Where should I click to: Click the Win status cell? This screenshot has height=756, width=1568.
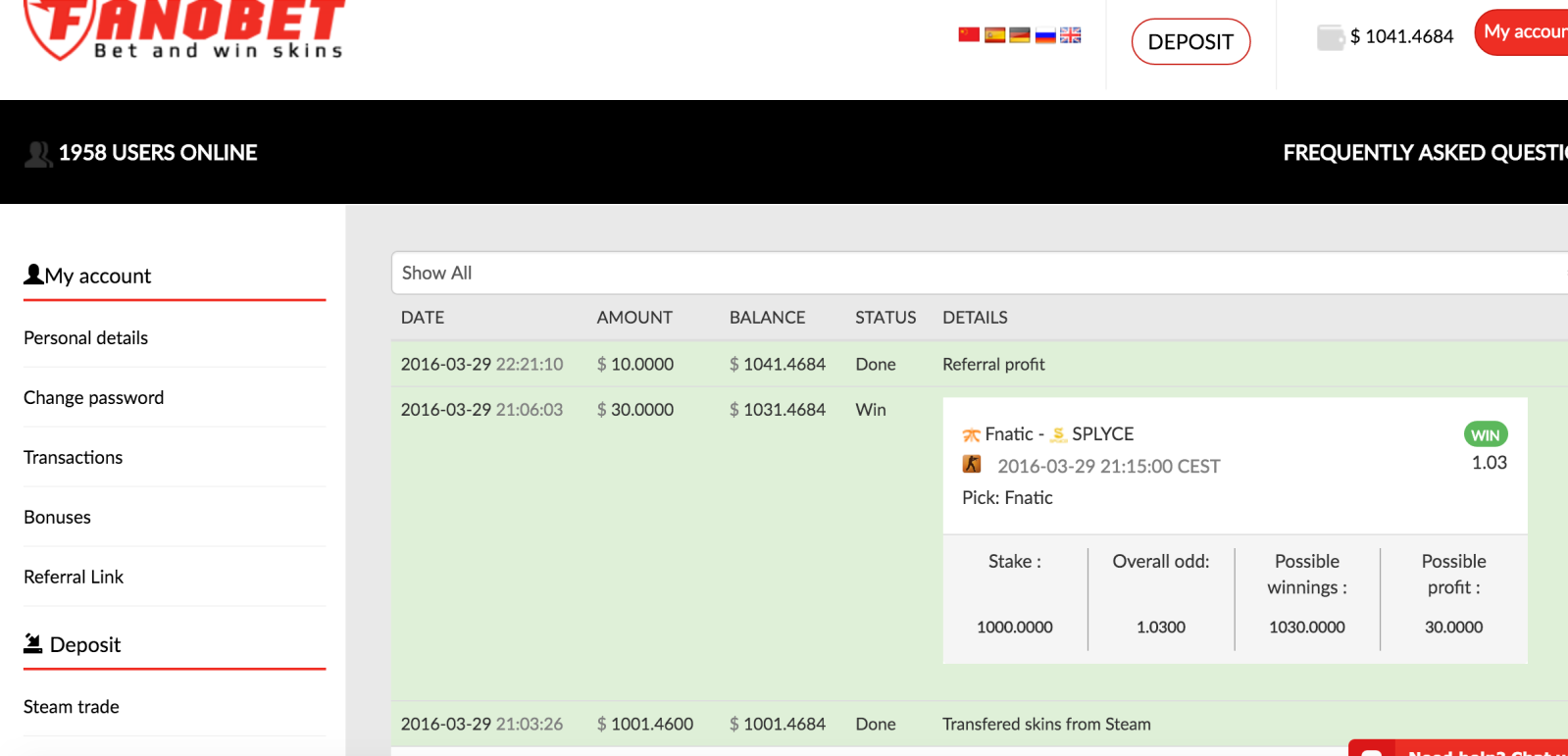pos(871,410)
